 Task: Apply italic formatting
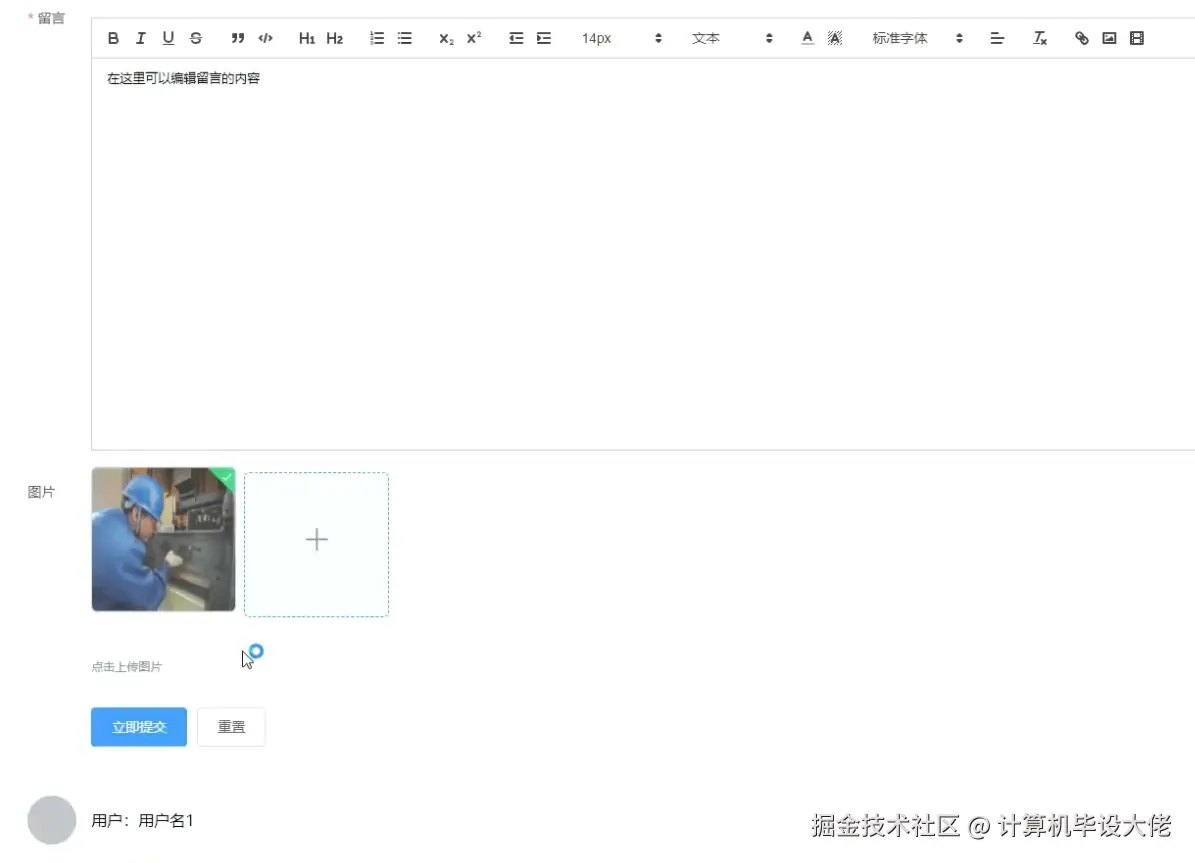coord(140,38)
